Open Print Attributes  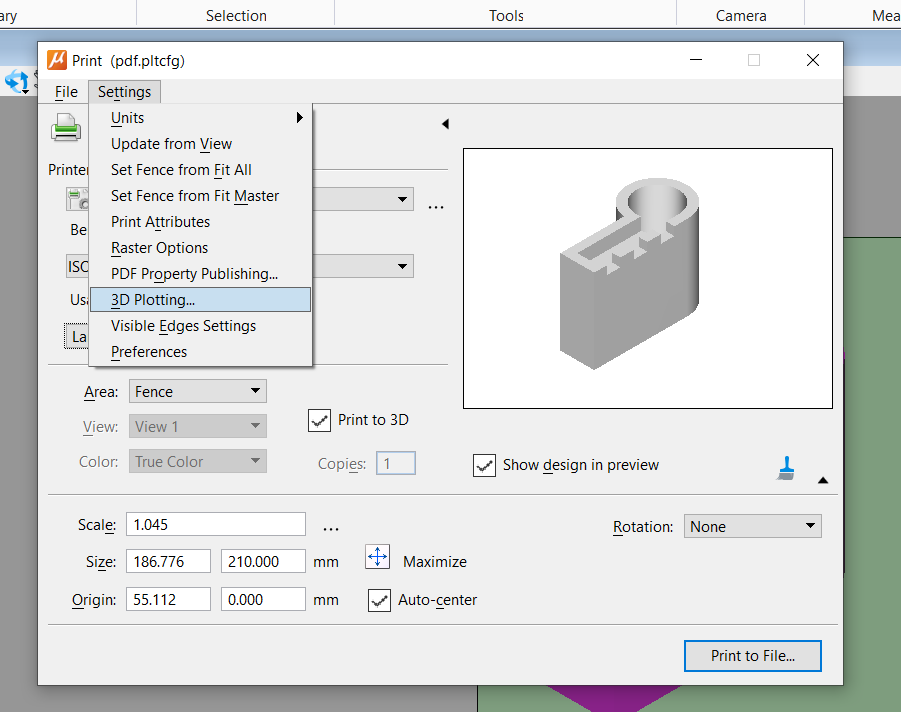tap(201, 222)
